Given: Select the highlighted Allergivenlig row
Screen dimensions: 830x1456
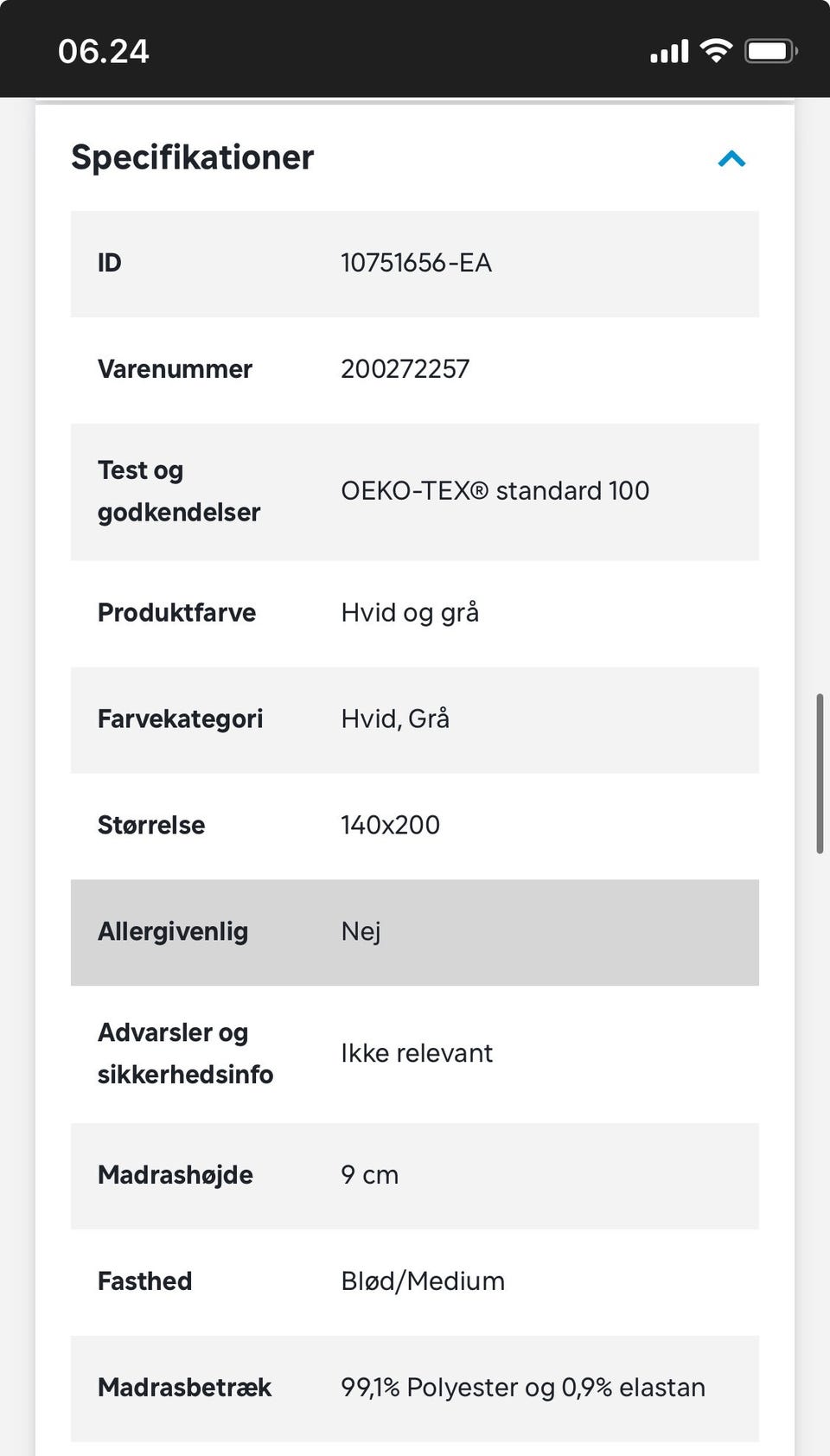Looking at the screenshot, I should click(x=415, y=932).
